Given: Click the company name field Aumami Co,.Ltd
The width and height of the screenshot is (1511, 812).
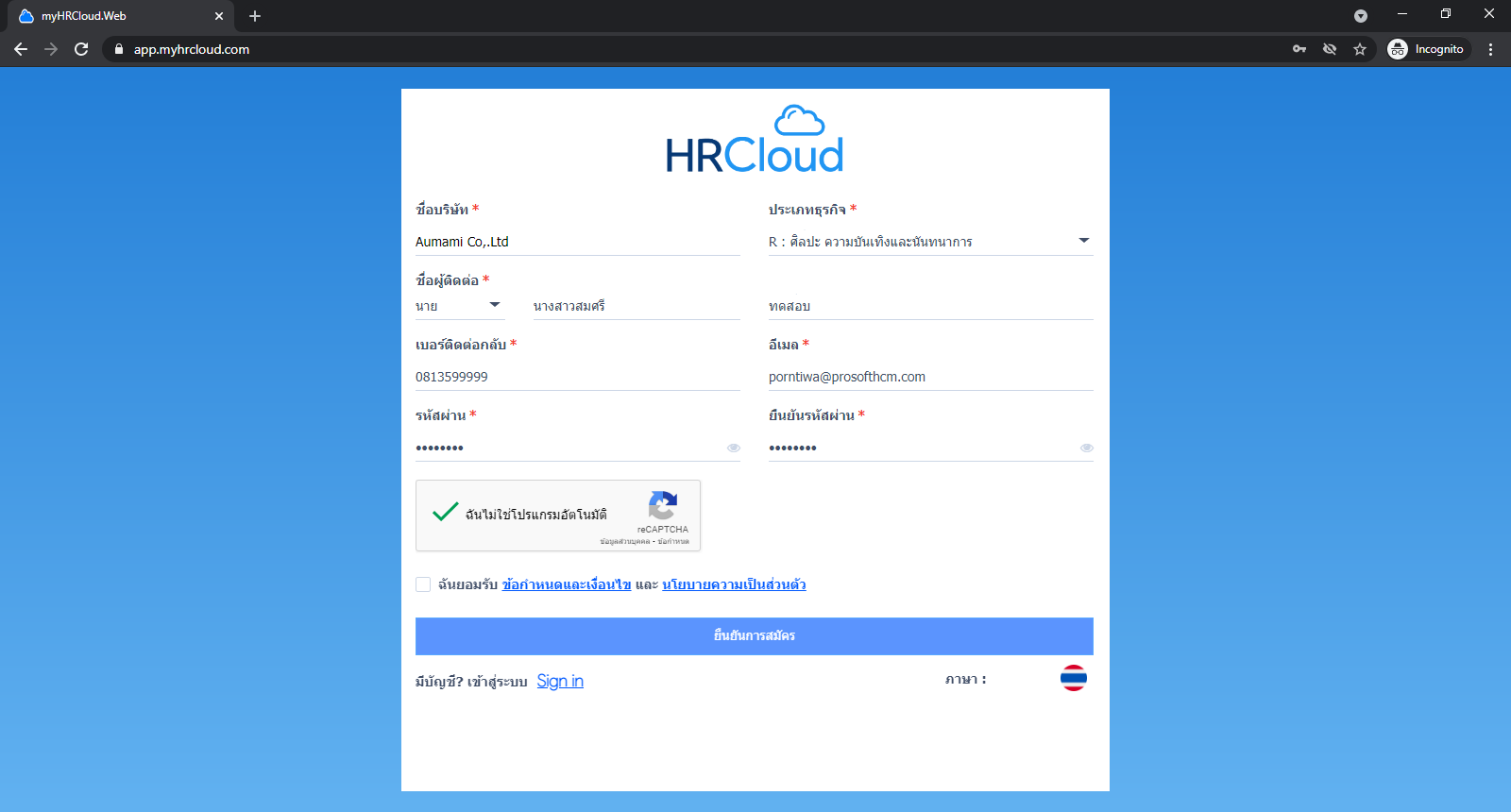Looking at the screenshot, I should click(x=578, y=242).
